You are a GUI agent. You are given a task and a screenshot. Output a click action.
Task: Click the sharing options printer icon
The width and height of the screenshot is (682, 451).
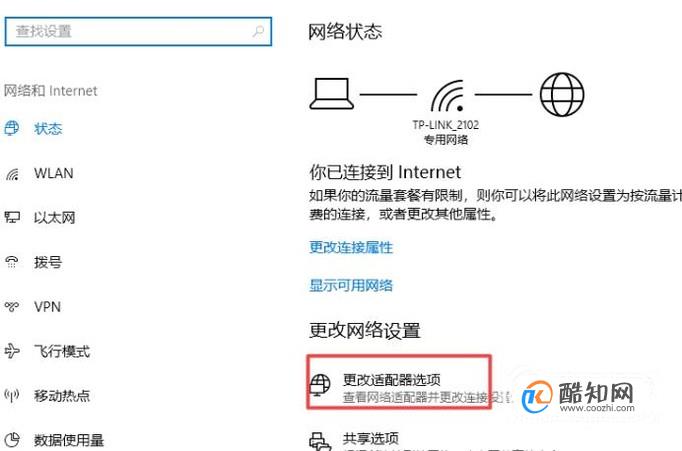tap(320, 441)
